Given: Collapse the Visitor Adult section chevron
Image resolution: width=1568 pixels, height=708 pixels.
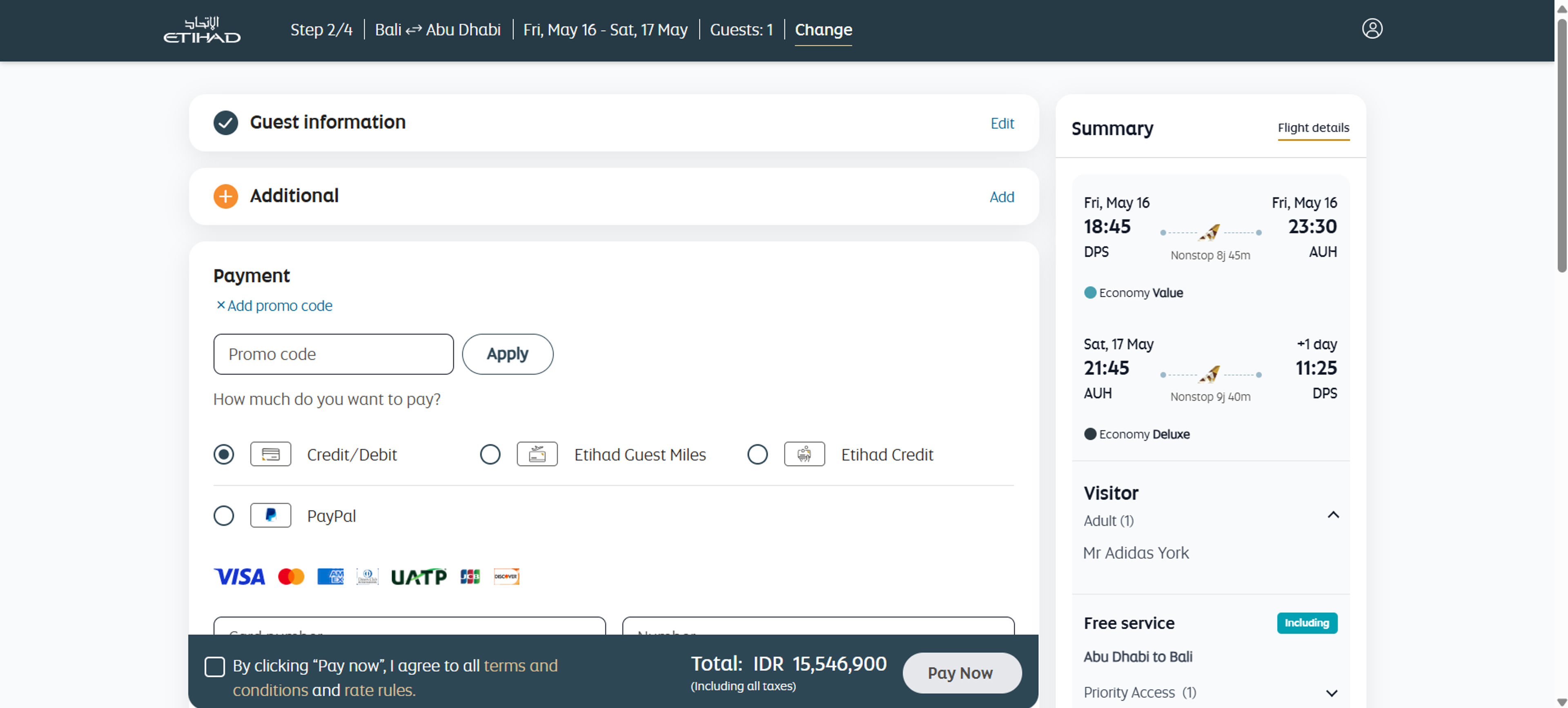Looking at the screenshot, I should click(1332, 515).
